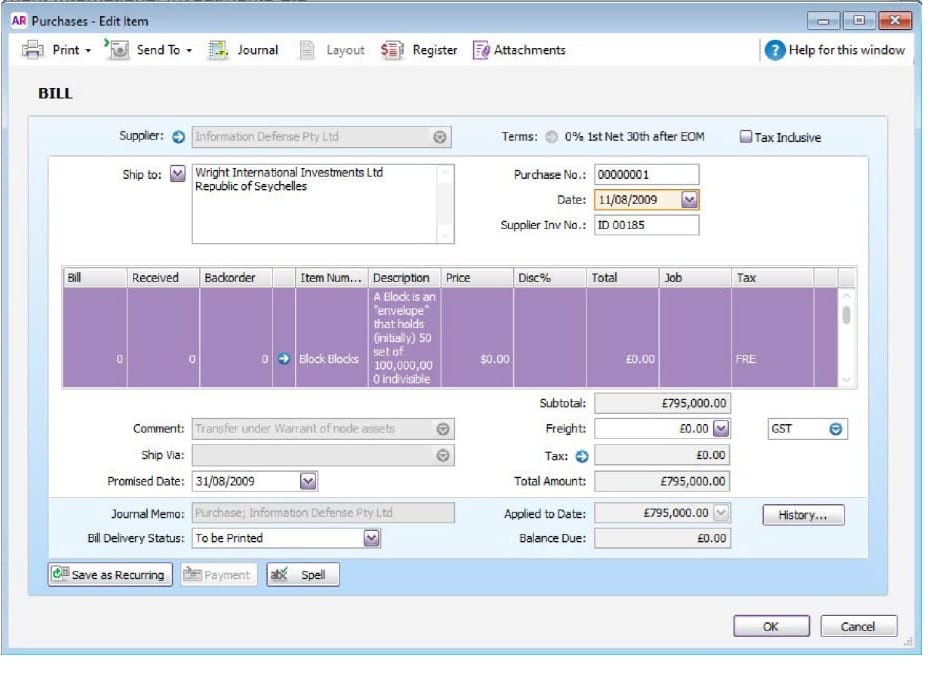This screenshot has width=935, height=673.
Task: Open the Date picker dropdown
Action: (689, 200)
